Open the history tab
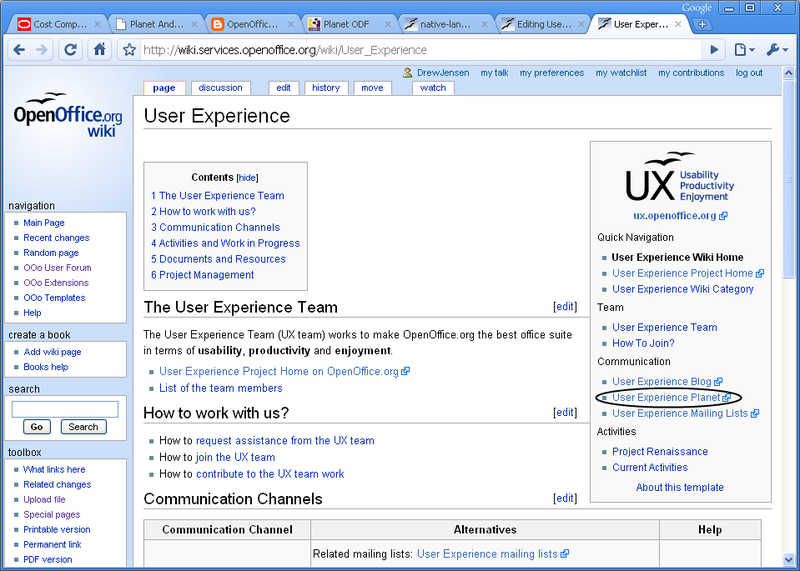Viewport: 800px width, 571px height. click(326, 88)
